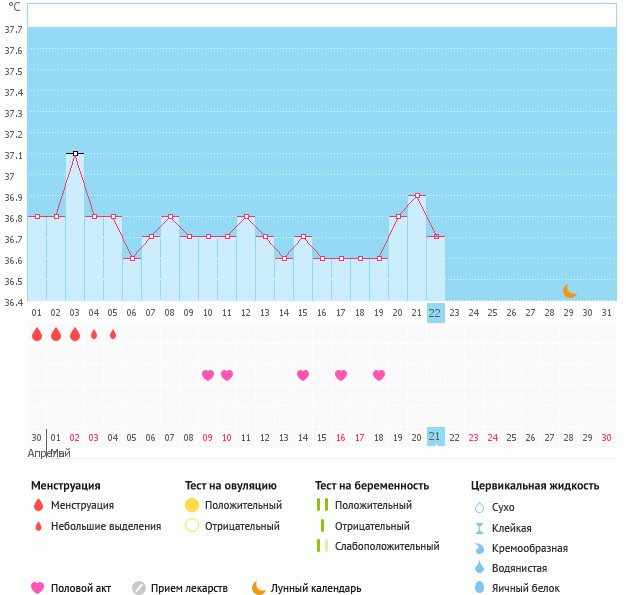Click the Кремообразная cervical fluid label
Viewport: 626px width, 595px height.
pos(531,548)
